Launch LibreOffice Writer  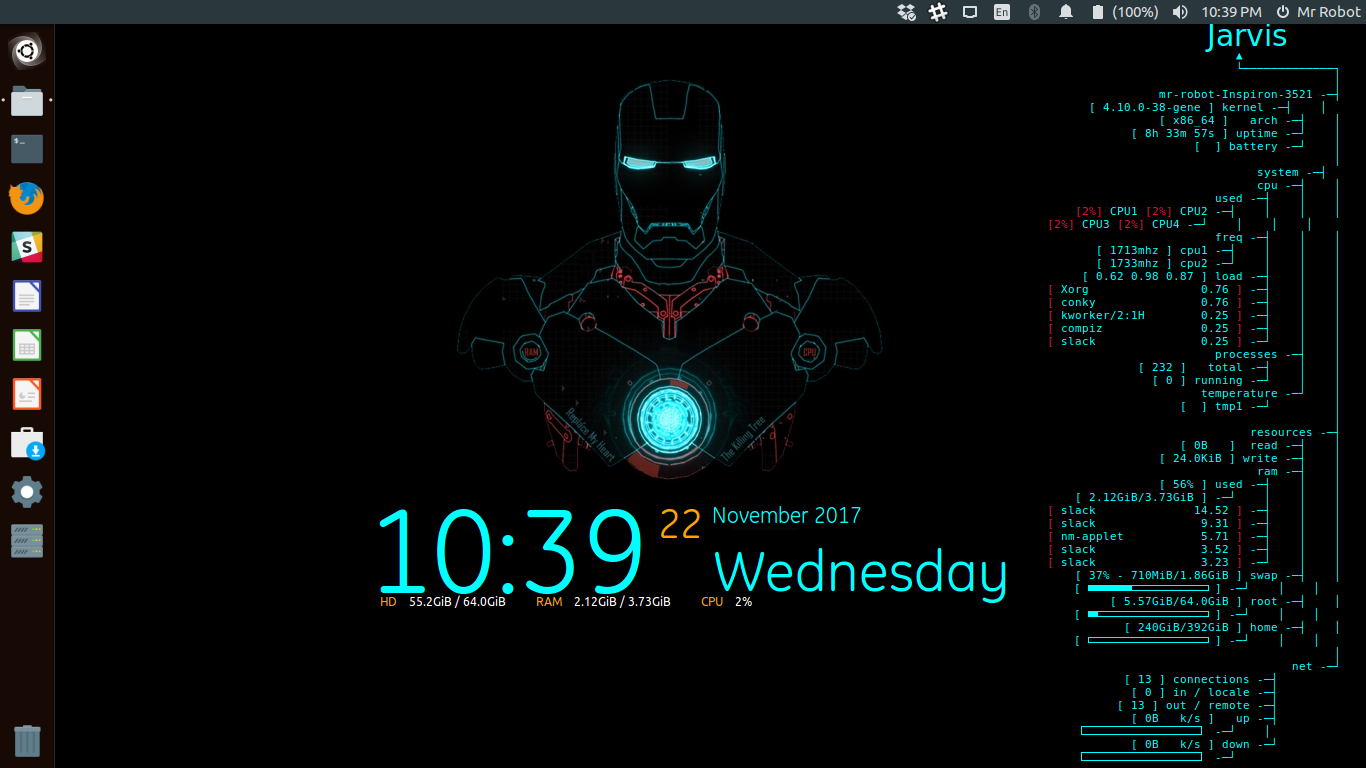27,296
